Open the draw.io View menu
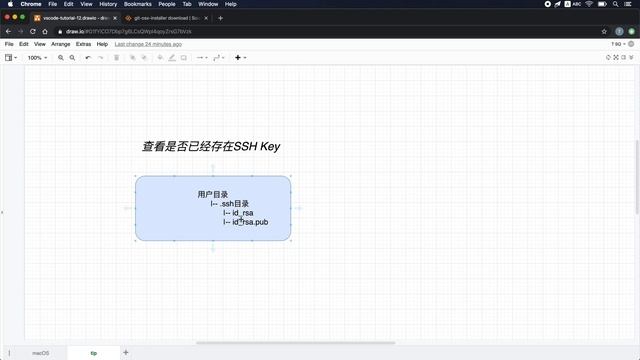Viewport: 640px width, 360px height. 40,44
